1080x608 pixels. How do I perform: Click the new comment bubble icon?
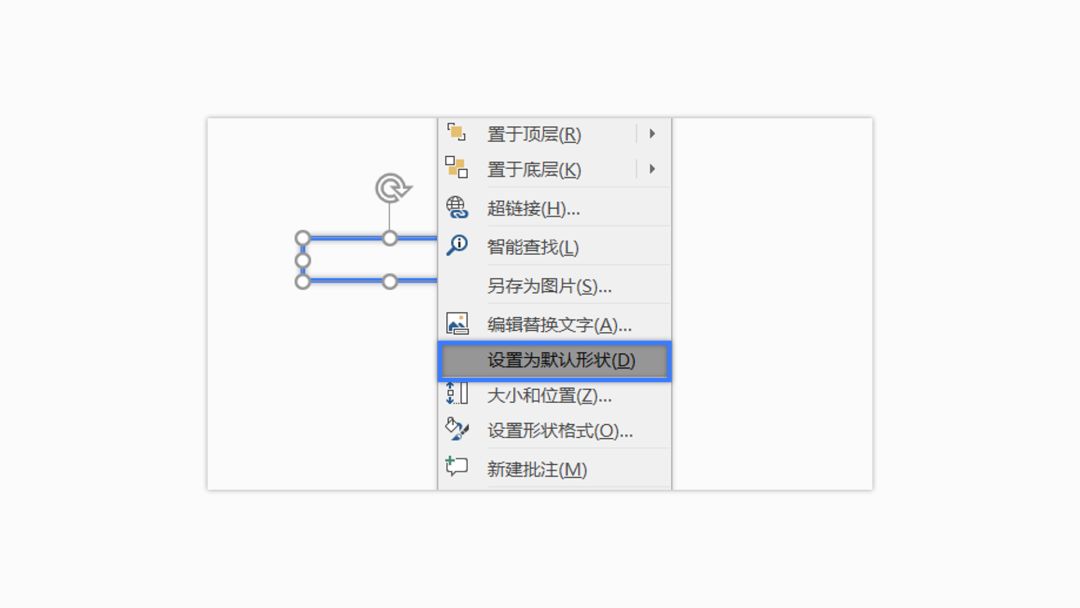[456, 467]
